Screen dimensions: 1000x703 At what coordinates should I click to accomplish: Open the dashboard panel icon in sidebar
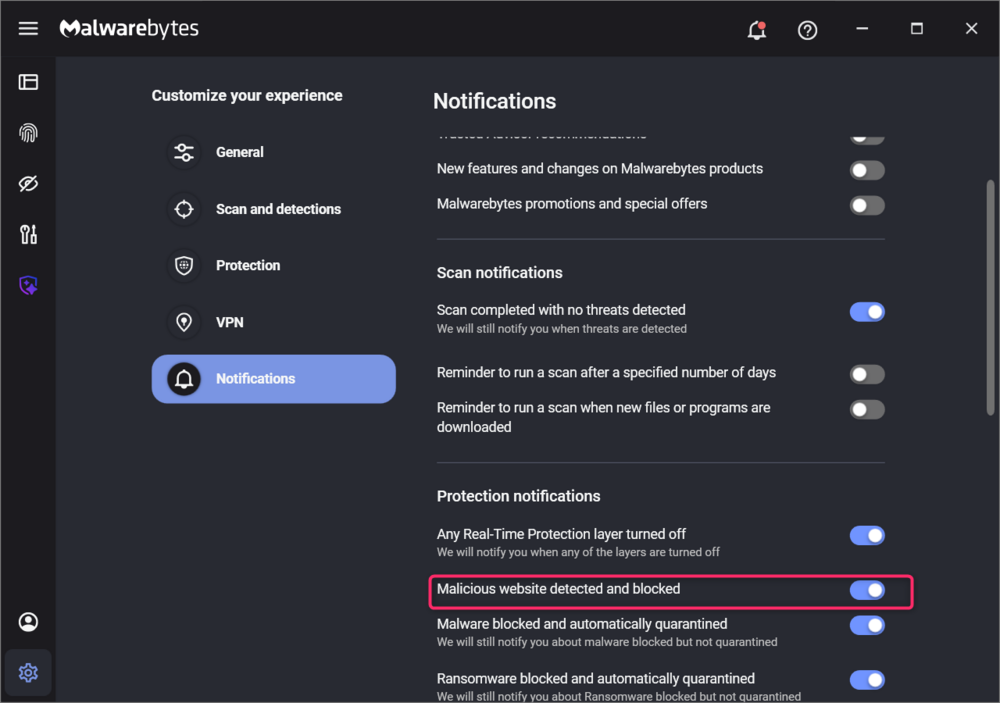[28, 82]
